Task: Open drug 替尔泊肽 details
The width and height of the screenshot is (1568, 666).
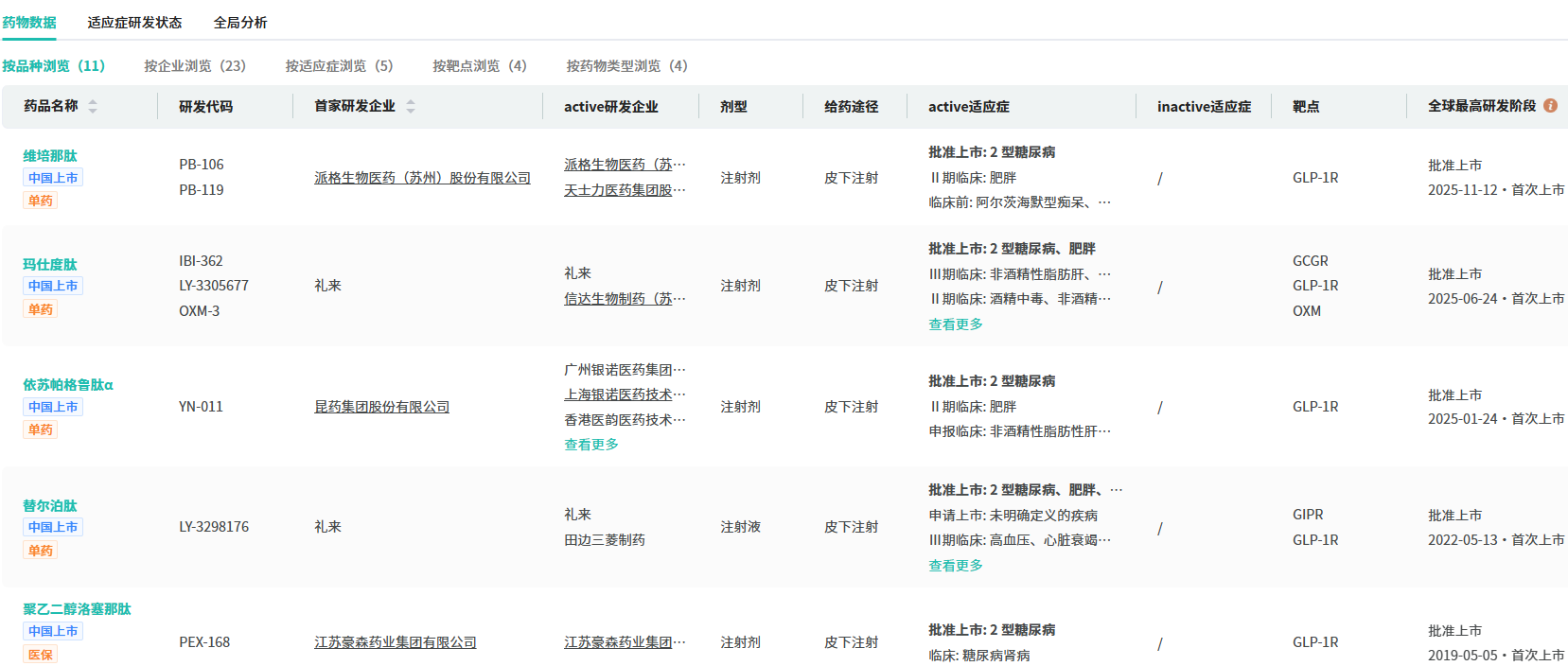Action: click(x=50, y=506)
